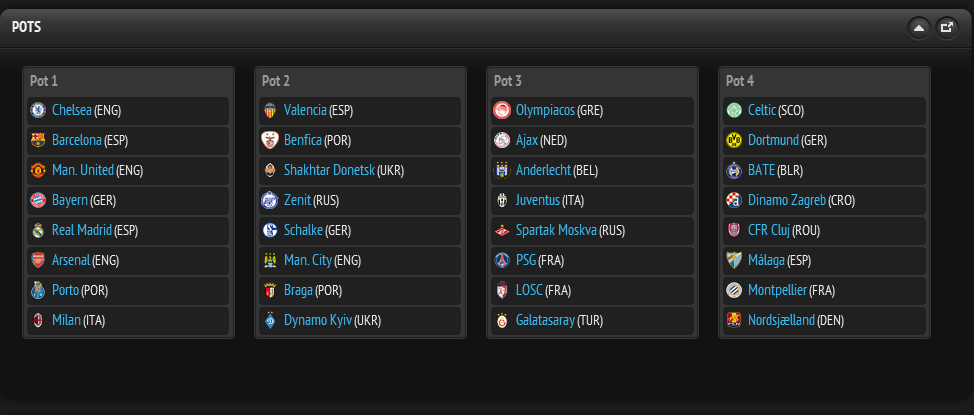Screen dimensions: 974x415
Task: Select the Spartak Moskva team link
Action: click(556, 230)
